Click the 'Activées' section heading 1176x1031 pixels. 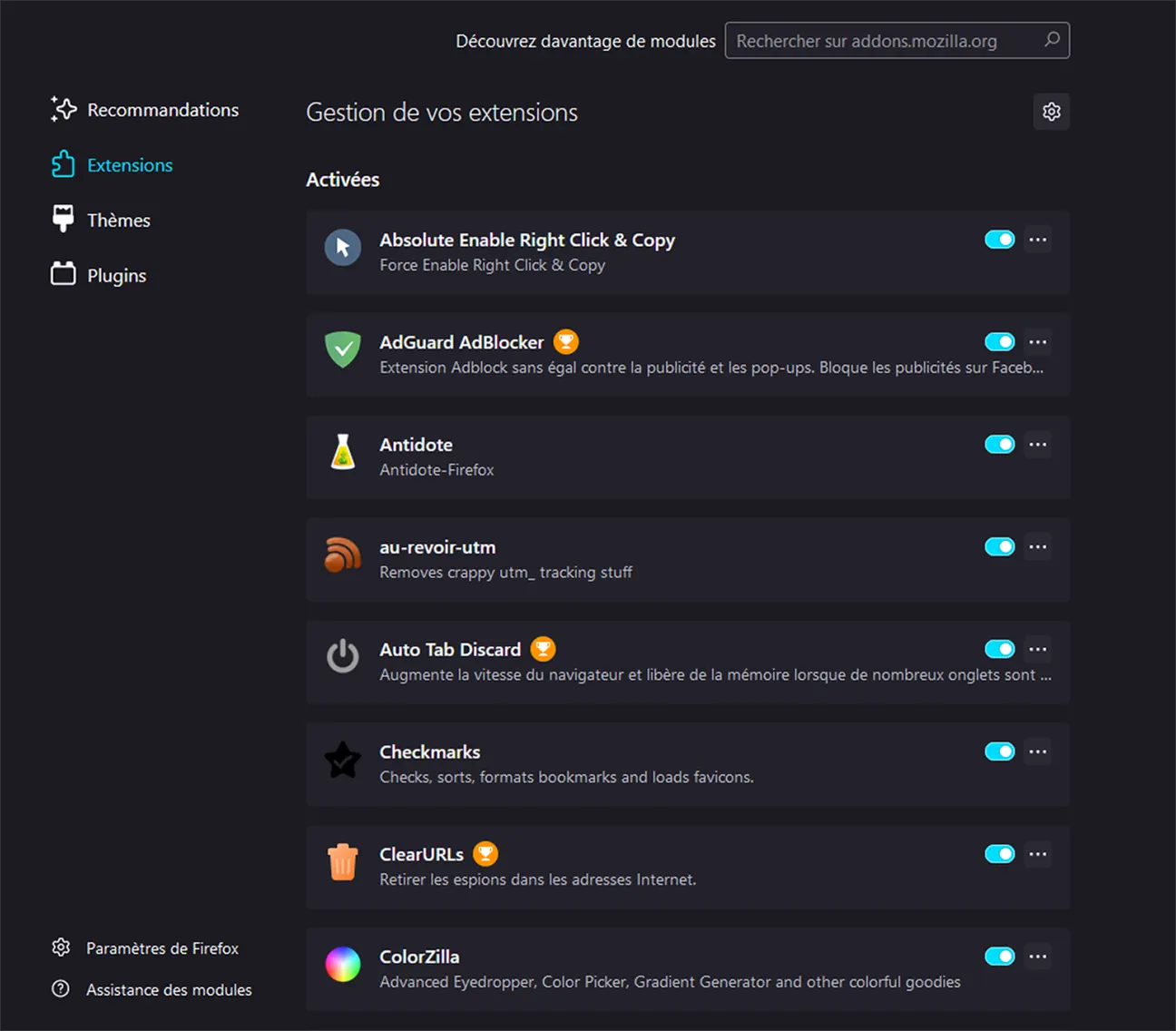(343, 180)
